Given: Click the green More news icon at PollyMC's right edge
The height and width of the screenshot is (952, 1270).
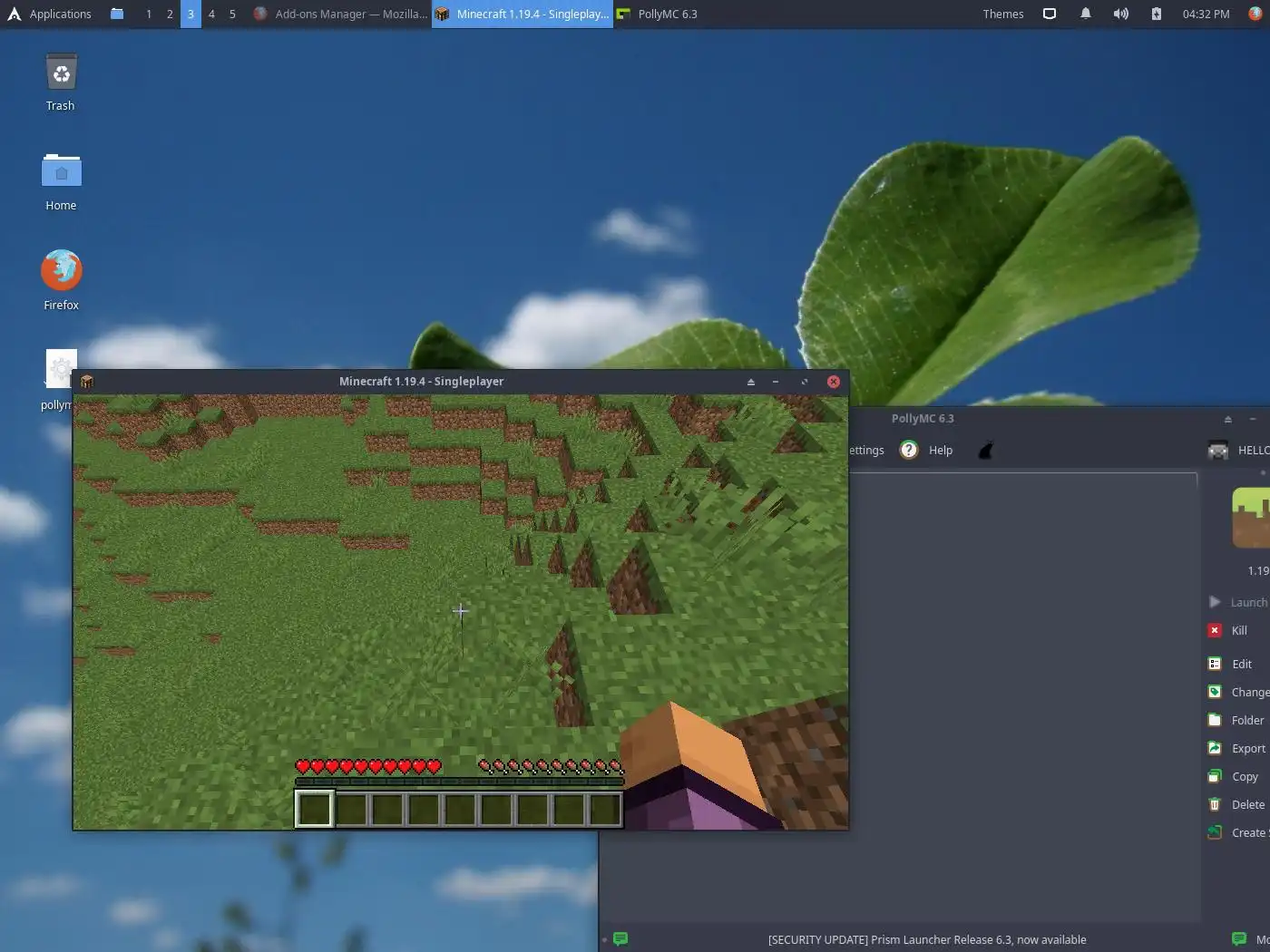Looking at the screenshot, I should coord(1239,938).
